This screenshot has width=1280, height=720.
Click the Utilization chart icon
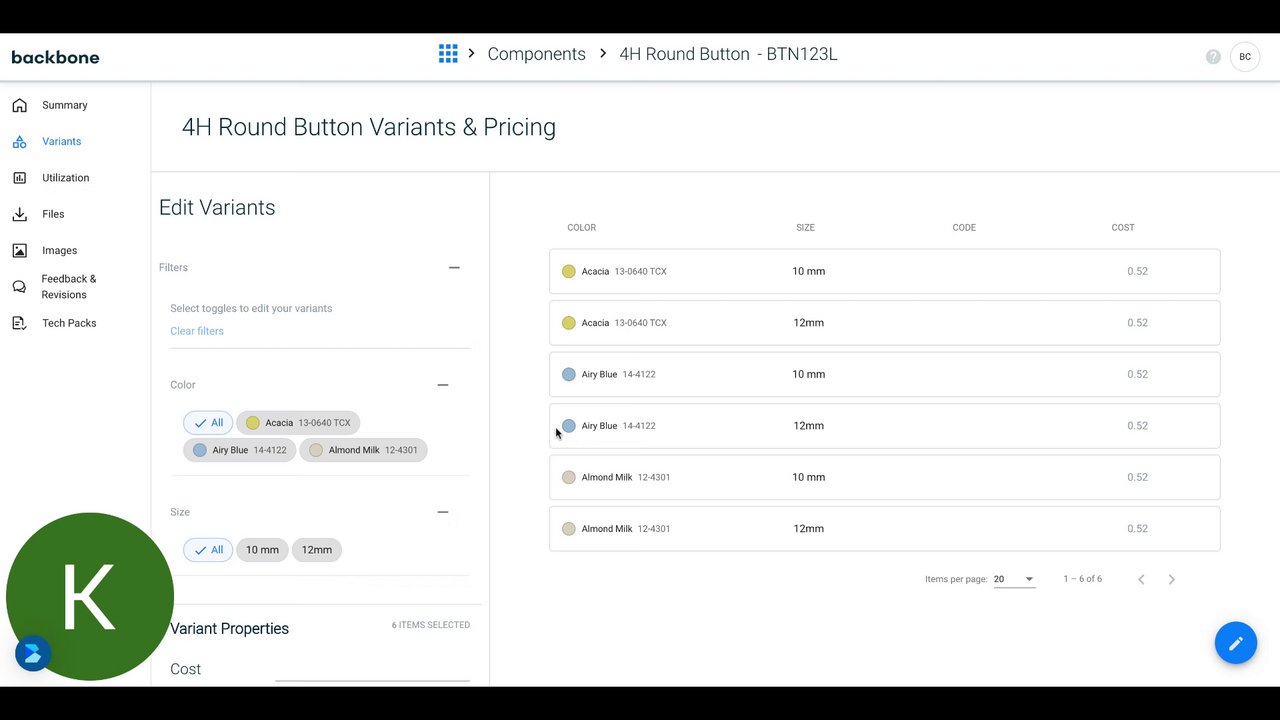pyautogui.click(x=20, y=178)
